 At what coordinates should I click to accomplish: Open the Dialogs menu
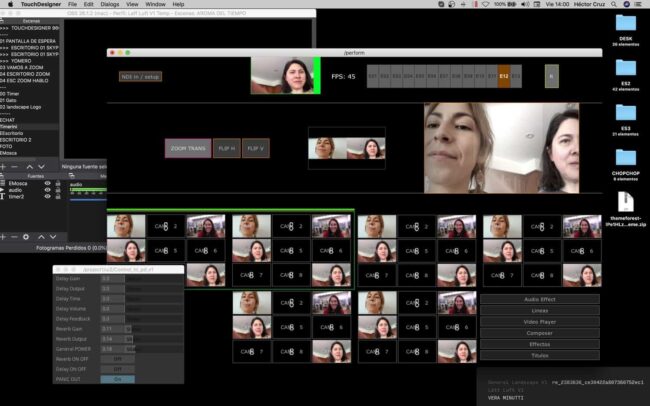pos(106,5)
